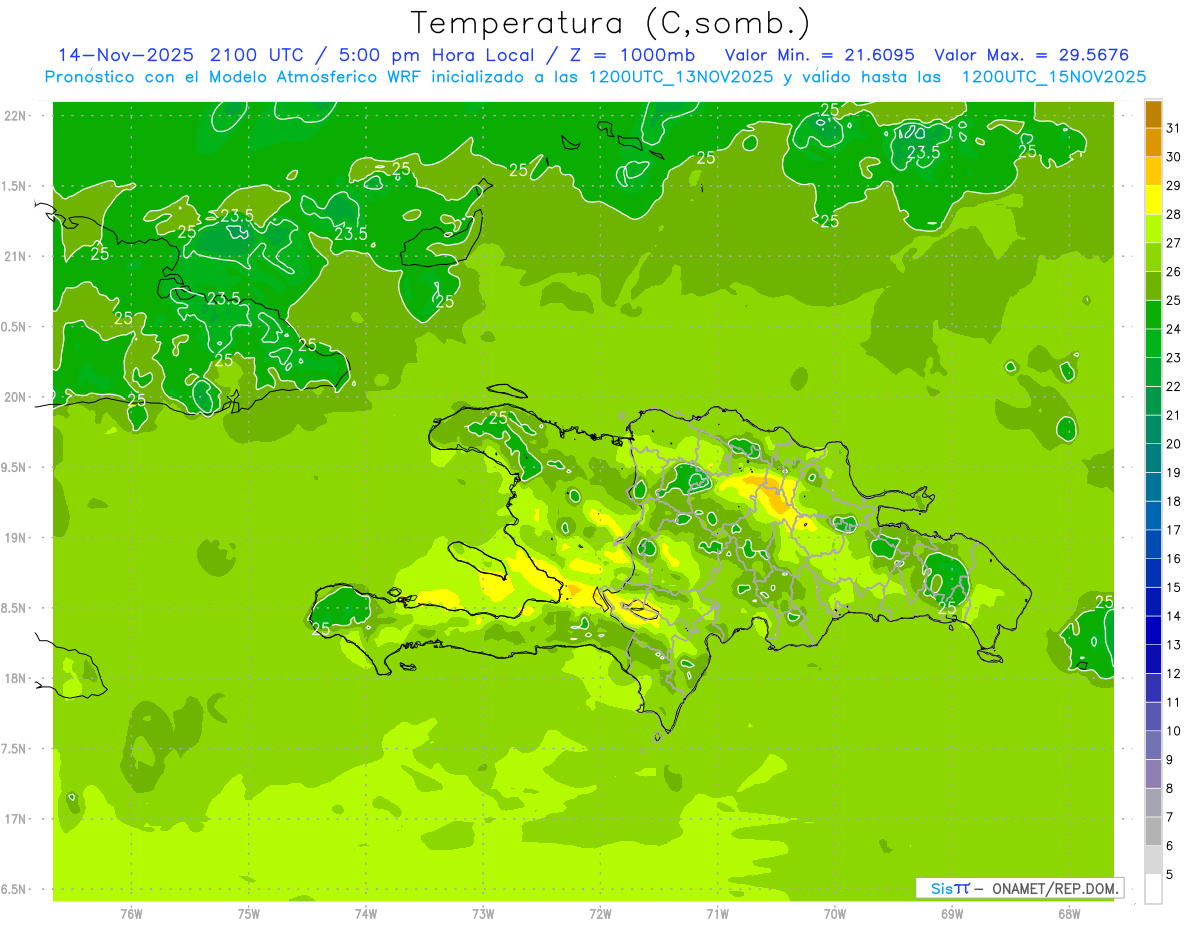Select the 'Valor Max. = 29.5676' readout
Viewport: 1200px width, 927px height.
pyautogui.click(x=1031, y=55)
